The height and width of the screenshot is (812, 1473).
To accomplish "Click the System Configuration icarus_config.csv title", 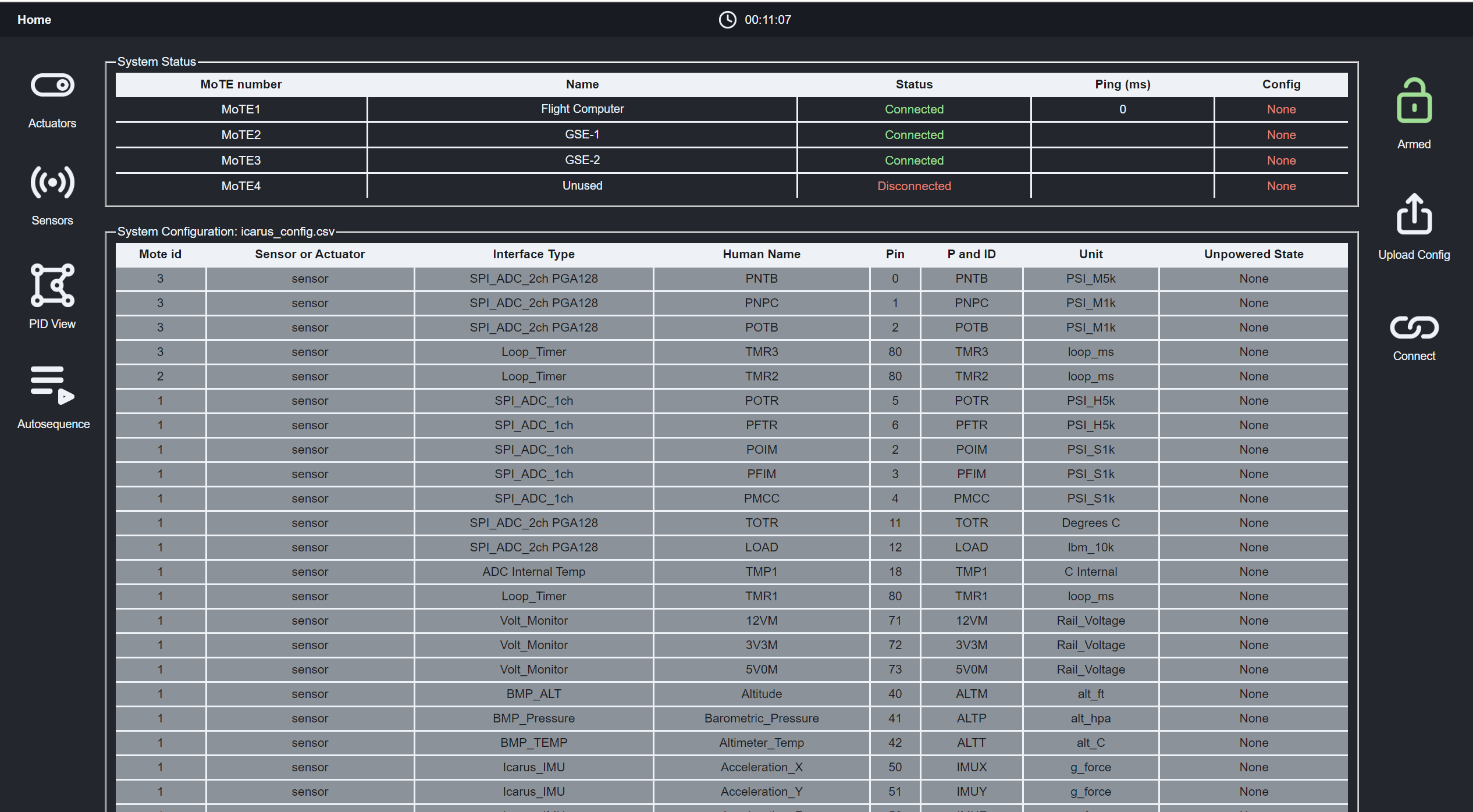I will 226,232.
